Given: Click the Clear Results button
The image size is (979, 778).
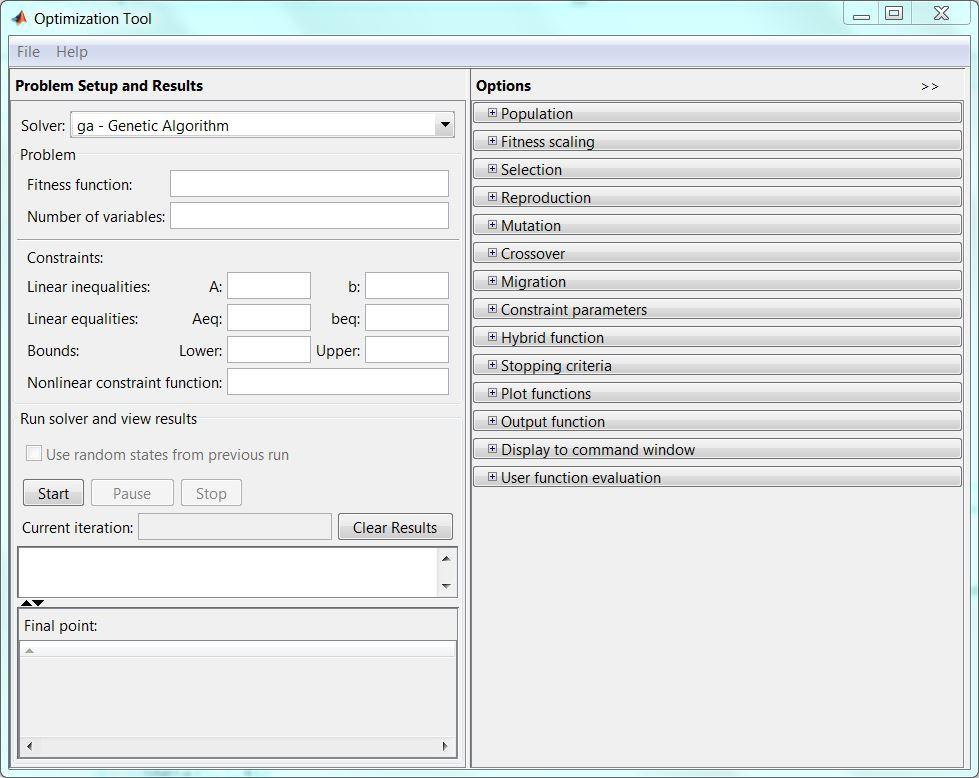Looking at the screenshot, I should pos(395,527).
